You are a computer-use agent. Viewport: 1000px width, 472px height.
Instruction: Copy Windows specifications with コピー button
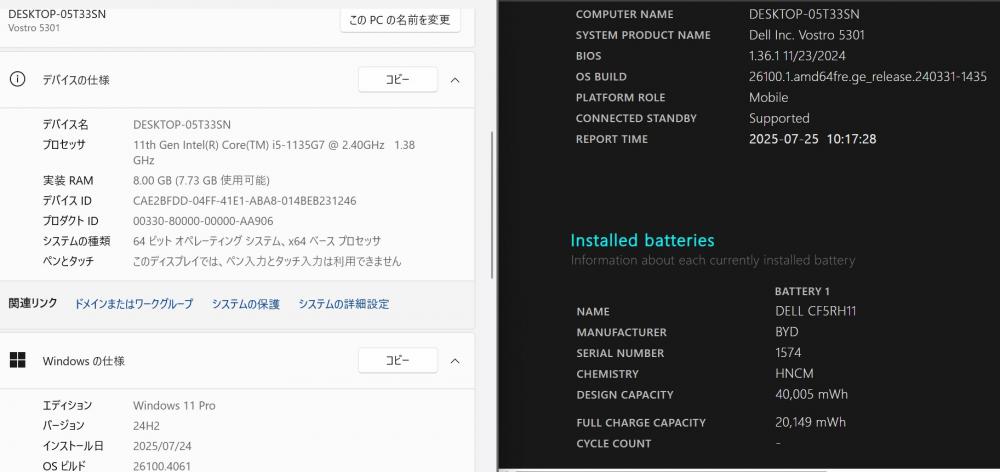coord(398,360)
